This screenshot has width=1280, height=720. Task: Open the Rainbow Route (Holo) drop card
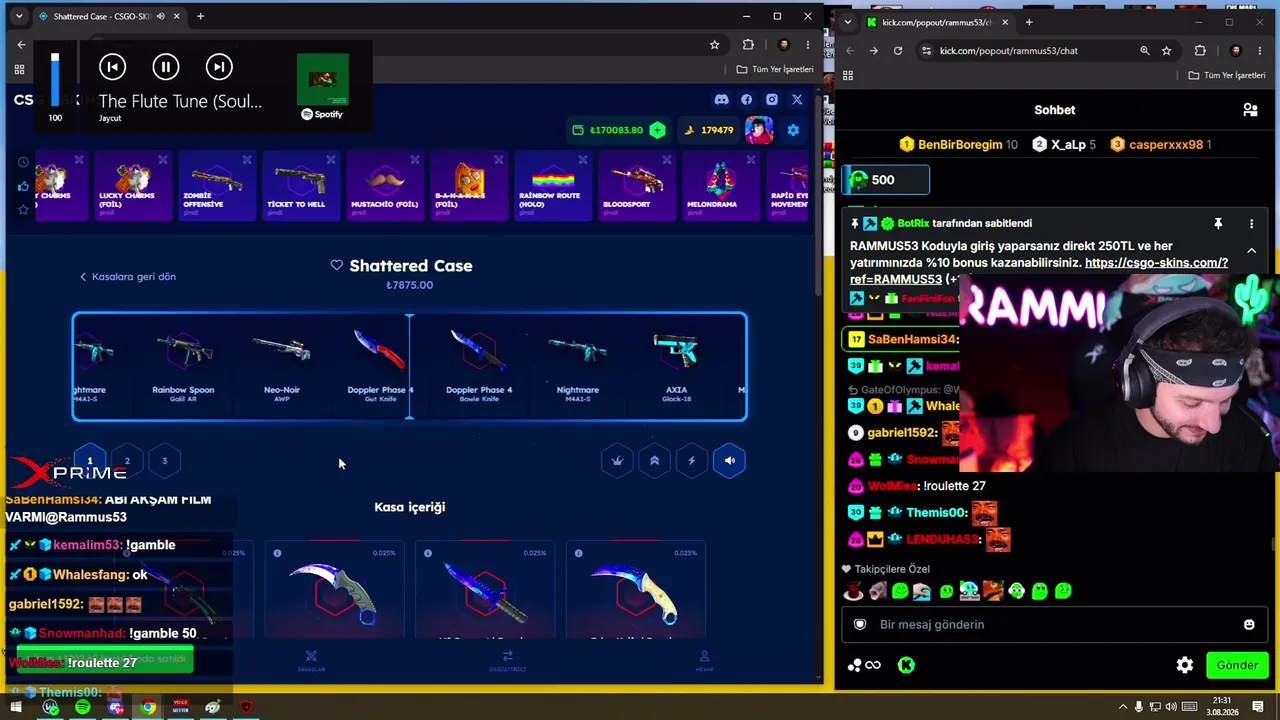coord(553,186)
